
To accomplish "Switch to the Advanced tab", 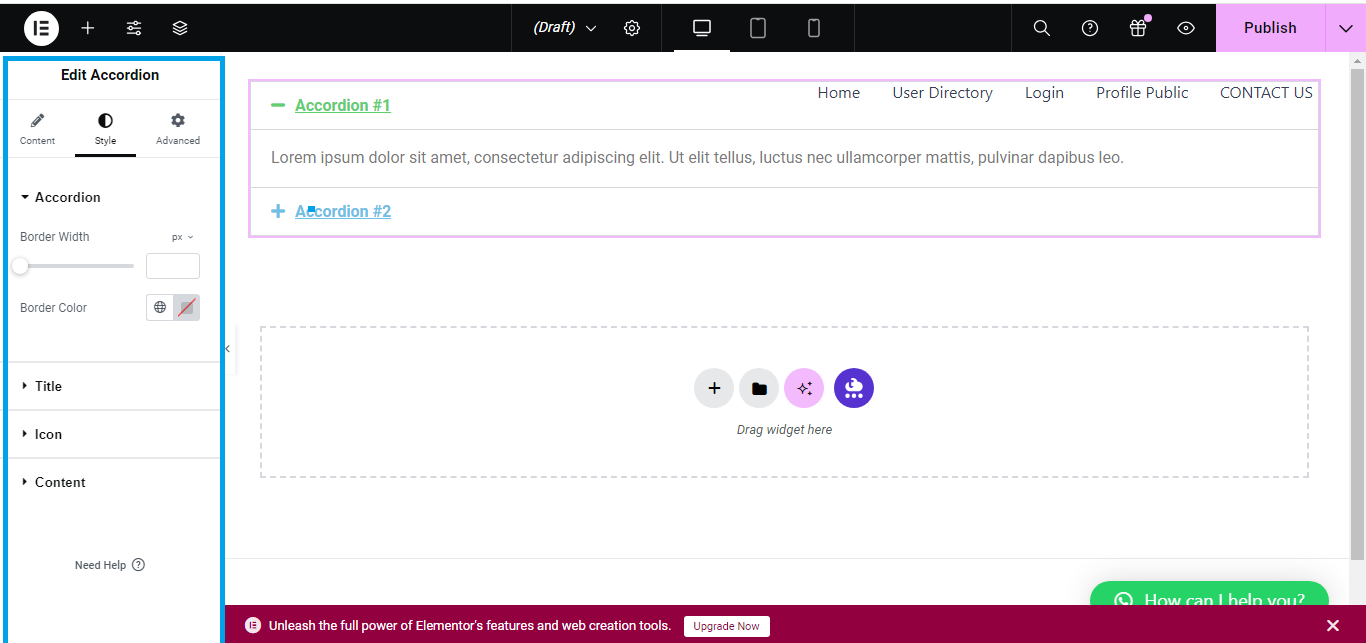I will [177, 129].
